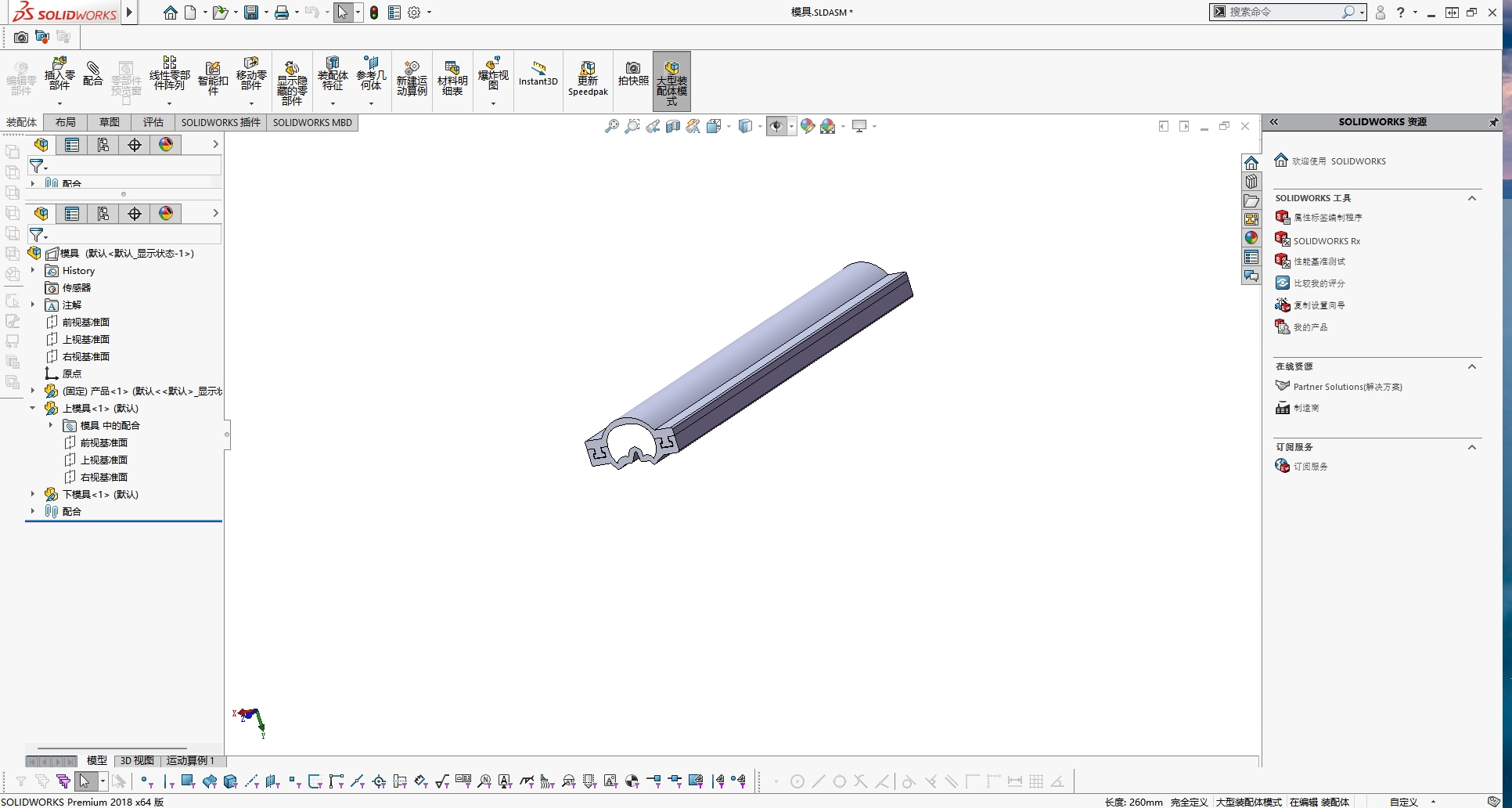Click Show Hidden Components icon
This screenshot has height=808, width=1512.
click(292, 83)
